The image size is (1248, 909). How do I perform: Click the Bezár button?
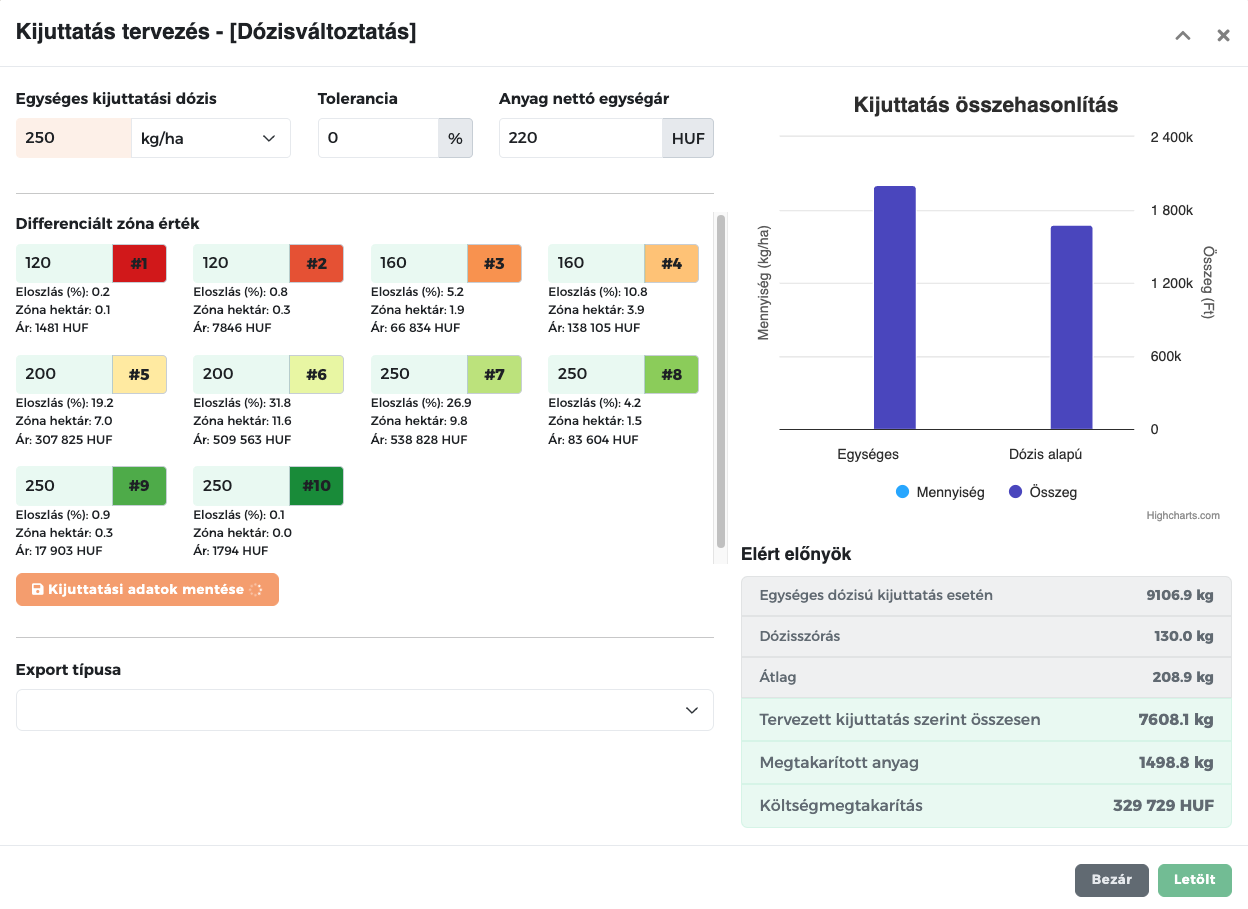(1112, 880)
